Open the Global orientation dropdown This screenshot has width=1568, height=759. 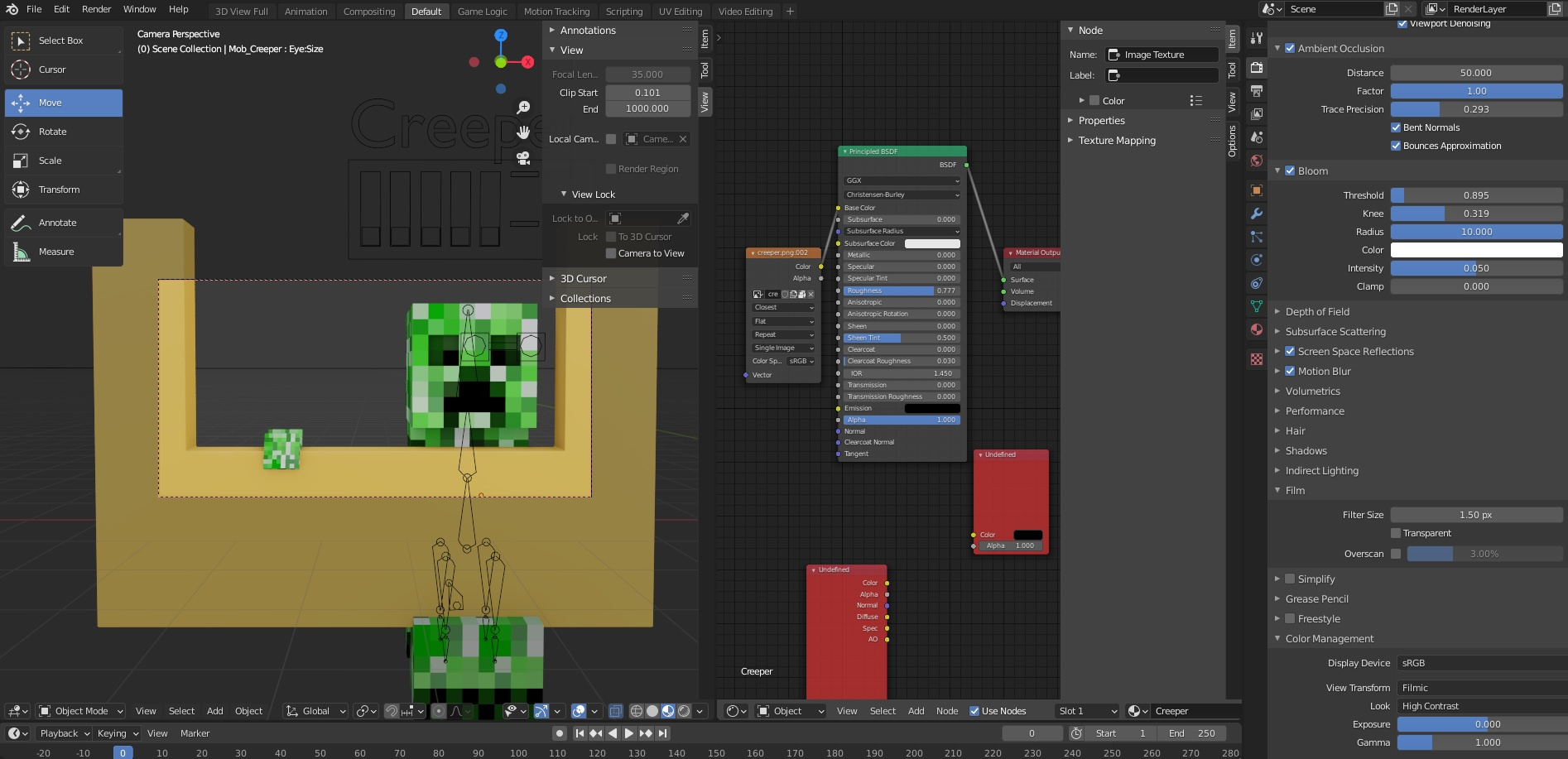(x=315, y=711)
